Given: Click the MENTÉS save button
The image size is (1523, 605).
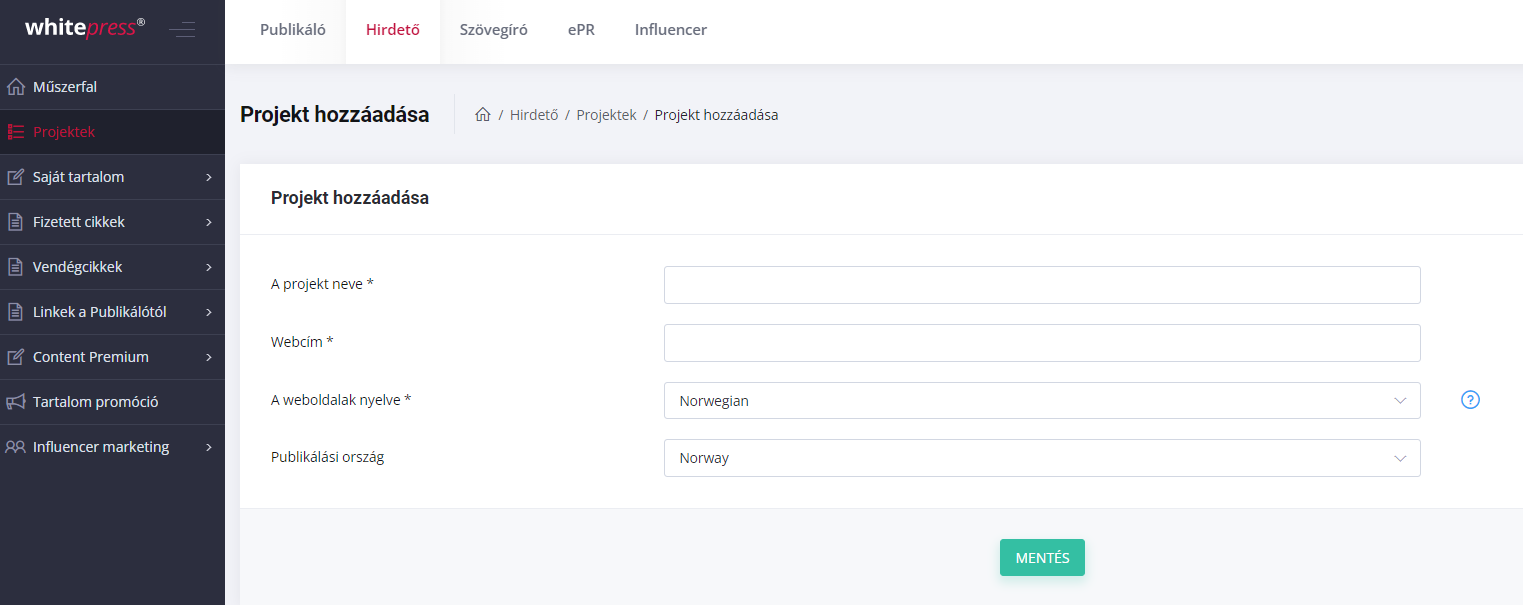Looking at the screenshot, I should 1042,558.
